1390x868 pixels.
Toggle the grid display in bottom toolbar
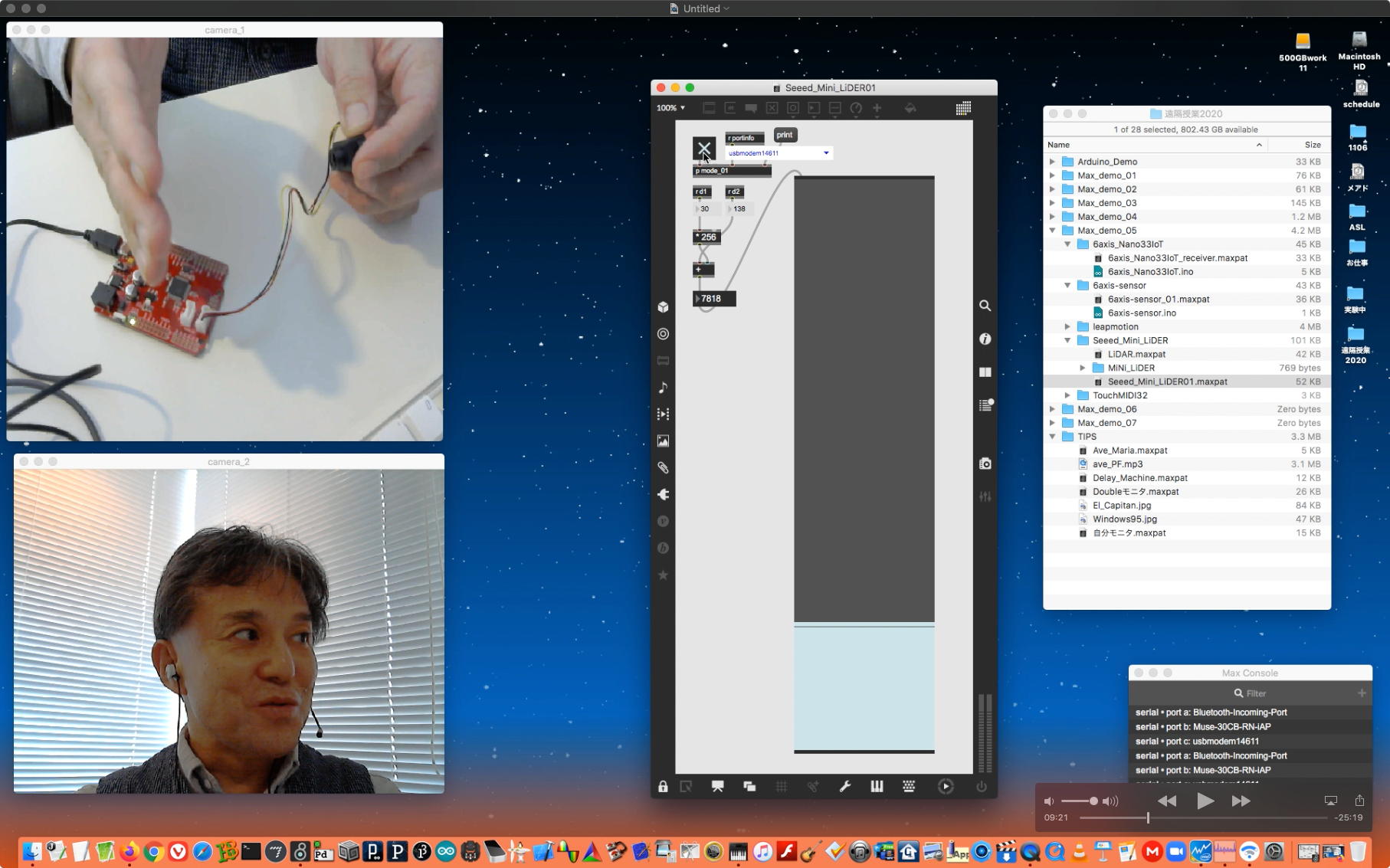pos(781,786)
